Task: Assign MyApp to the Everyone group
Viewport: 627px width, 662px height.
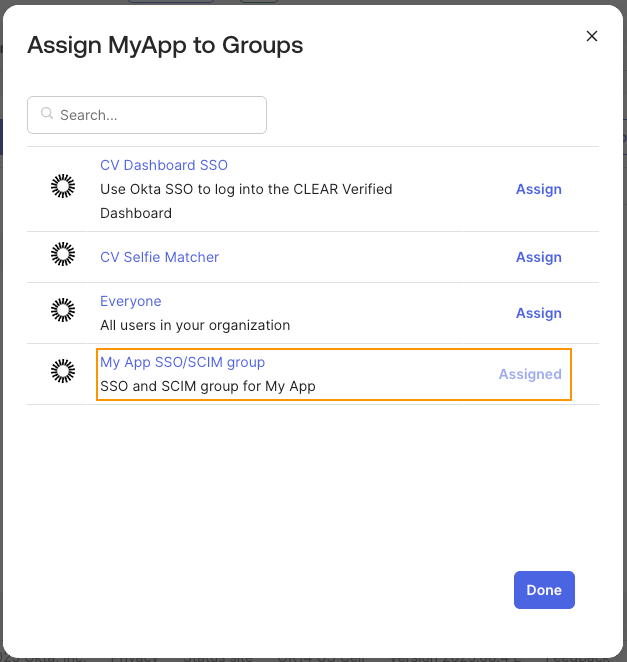Action: [x=539, y=313]
